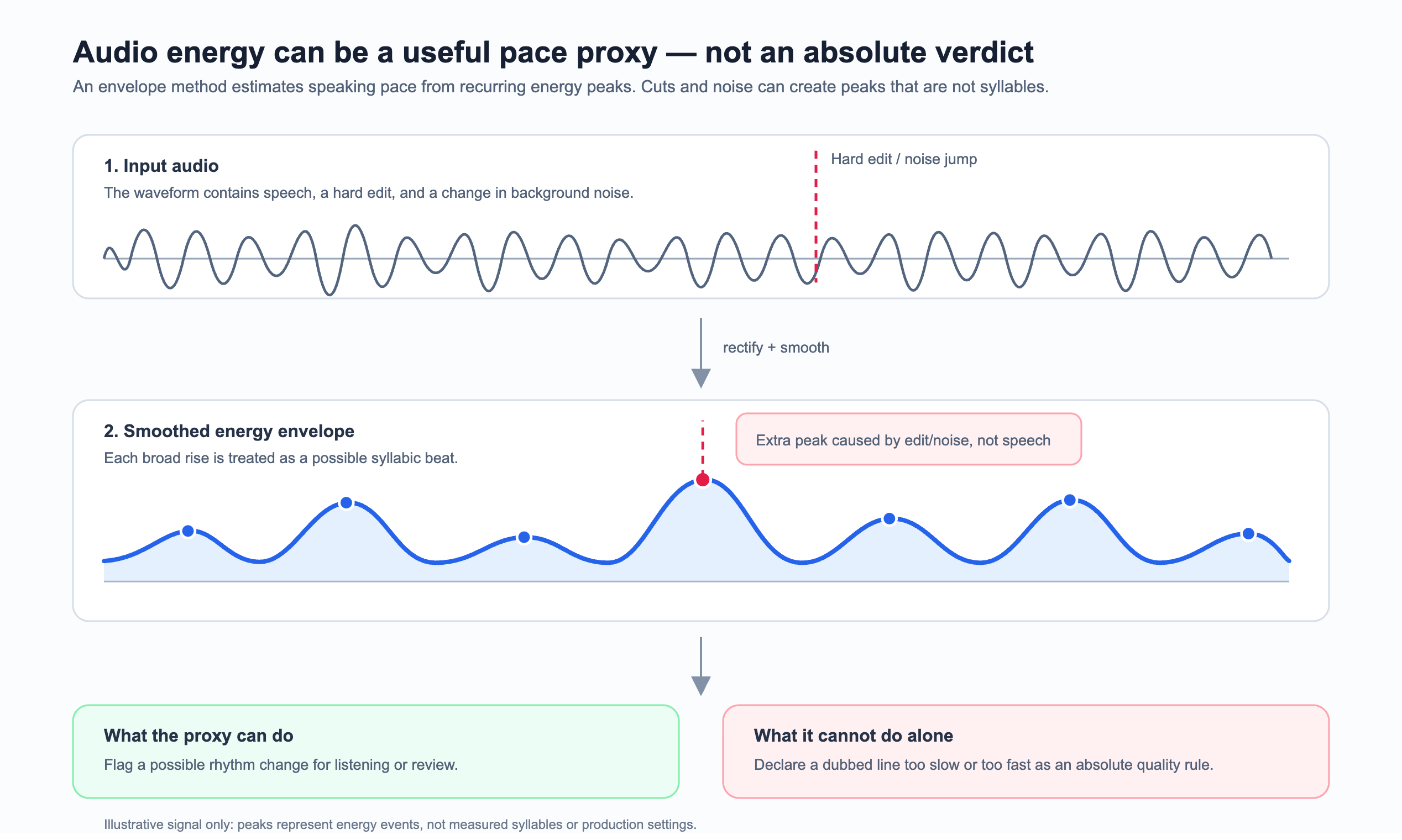Click the blue peak right of red marker

coord(890,518)
